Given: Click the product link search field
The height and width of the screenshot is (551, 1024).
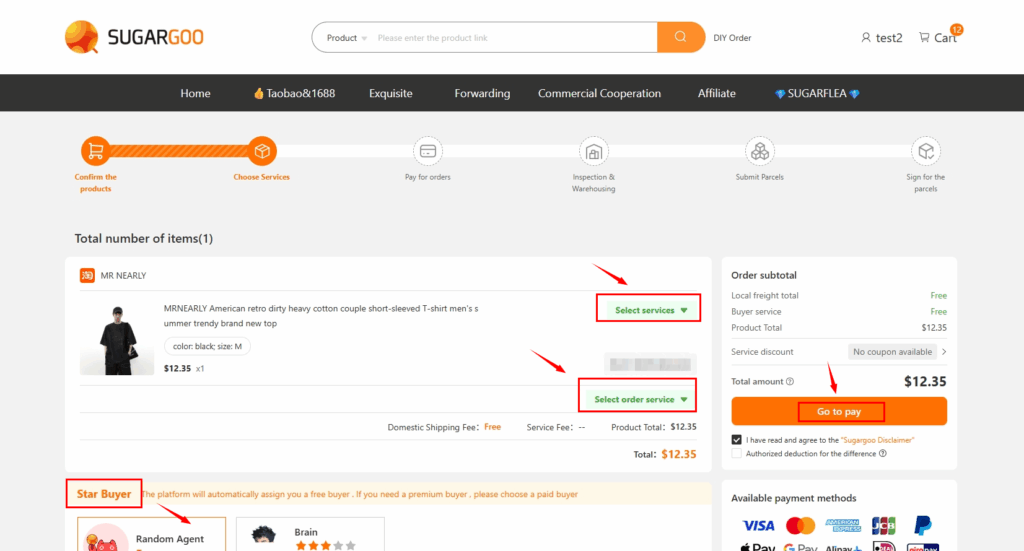Looking at the screenshot, I should (515, 38).
